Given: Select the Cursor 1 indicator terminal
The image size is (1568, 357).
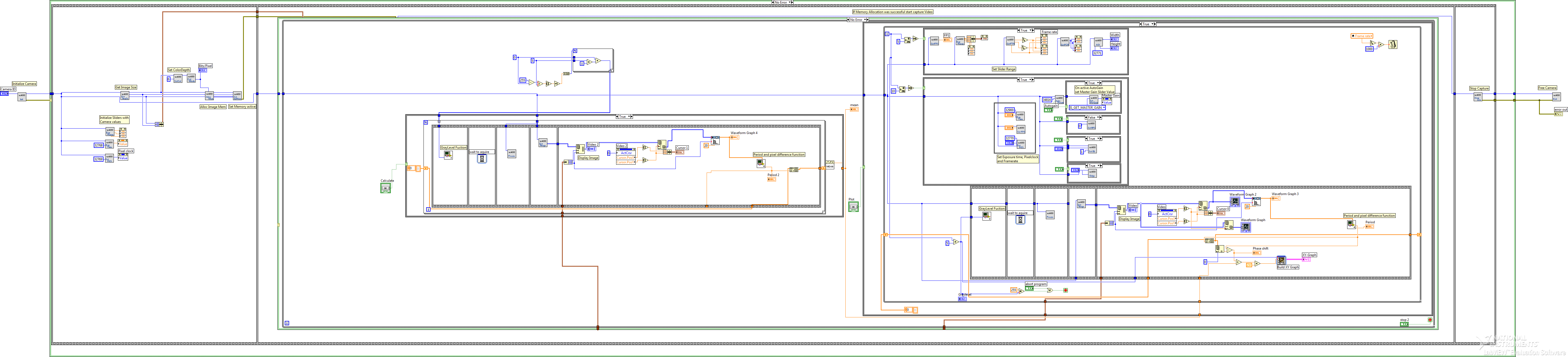Looking at the screenshot, I should point(680,152).
